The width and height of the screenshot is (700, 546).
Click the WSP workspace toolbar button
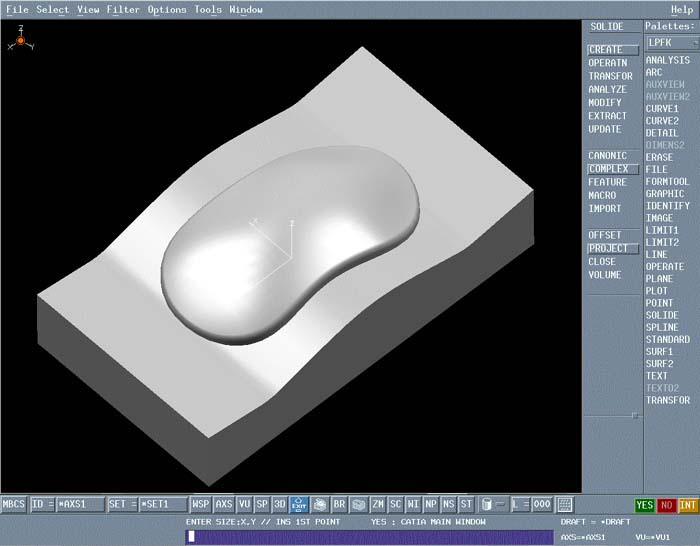[x=201, y=505]
